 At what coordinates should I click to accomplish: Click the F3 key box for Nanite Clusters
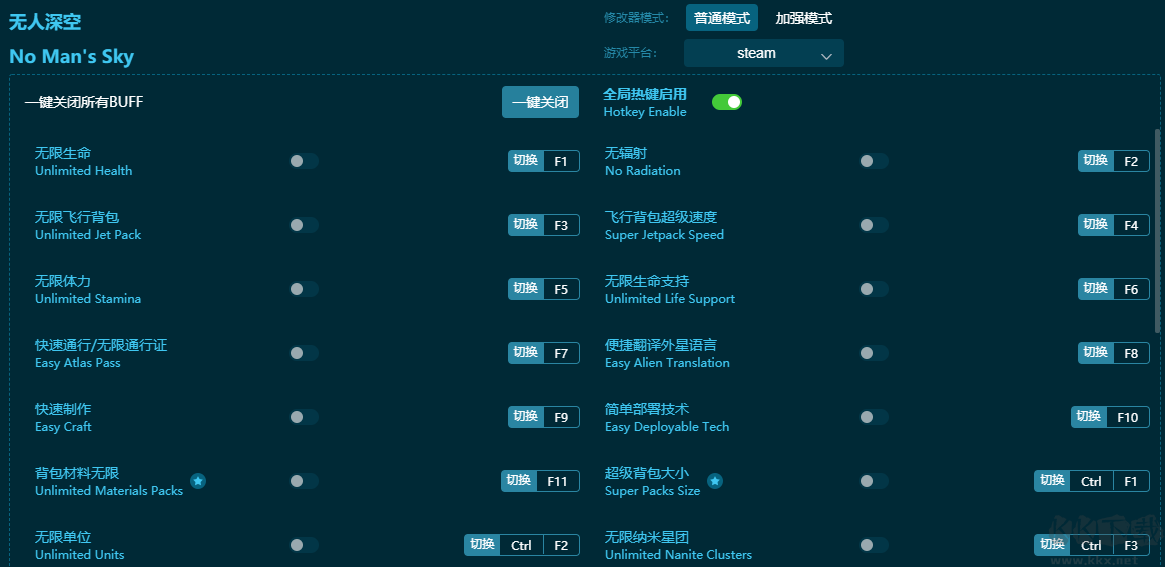coord(1131,545)
